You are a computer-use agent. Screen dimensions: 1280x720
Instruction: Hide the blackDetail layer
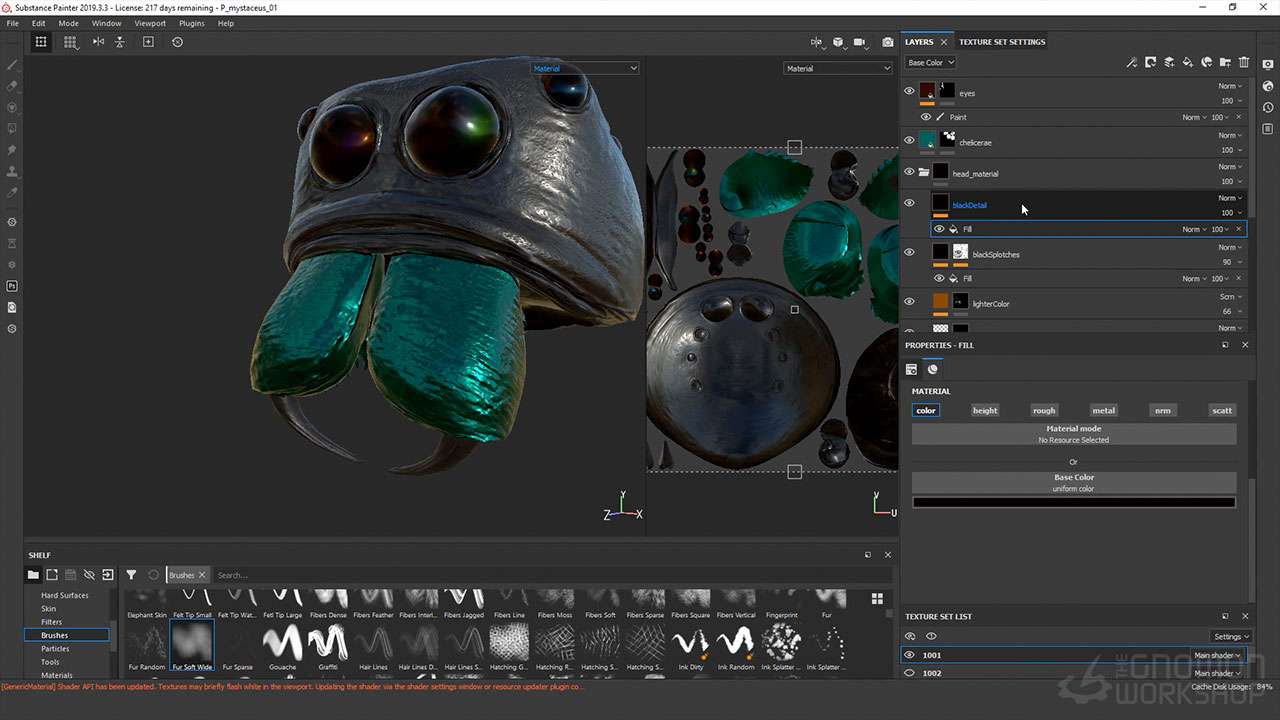click(909, 202)
